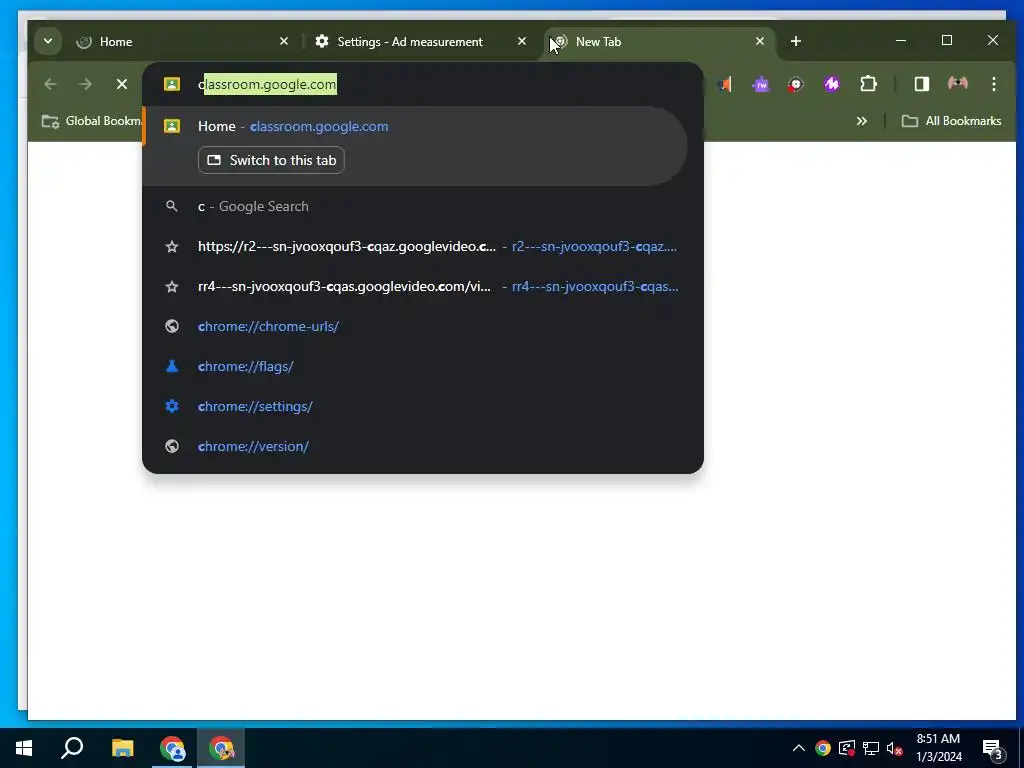The height and width of the screenshot is (768, 1024).
Task: Open the 8:51 AM clock and date
Action: 938,748
